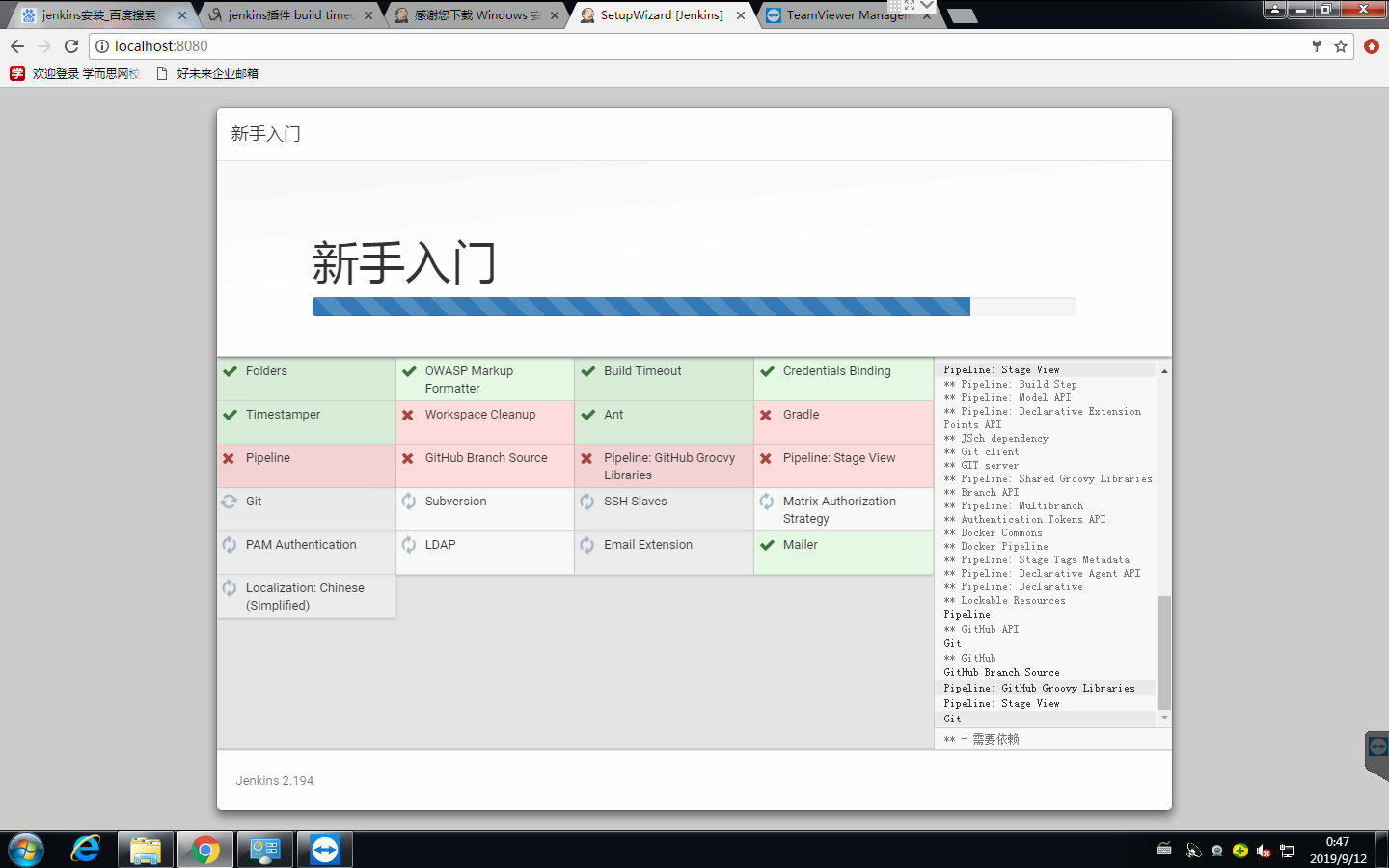
Task: Reload the localhost:8080 page
Action: pyautogui.click(x=71, y=46)
